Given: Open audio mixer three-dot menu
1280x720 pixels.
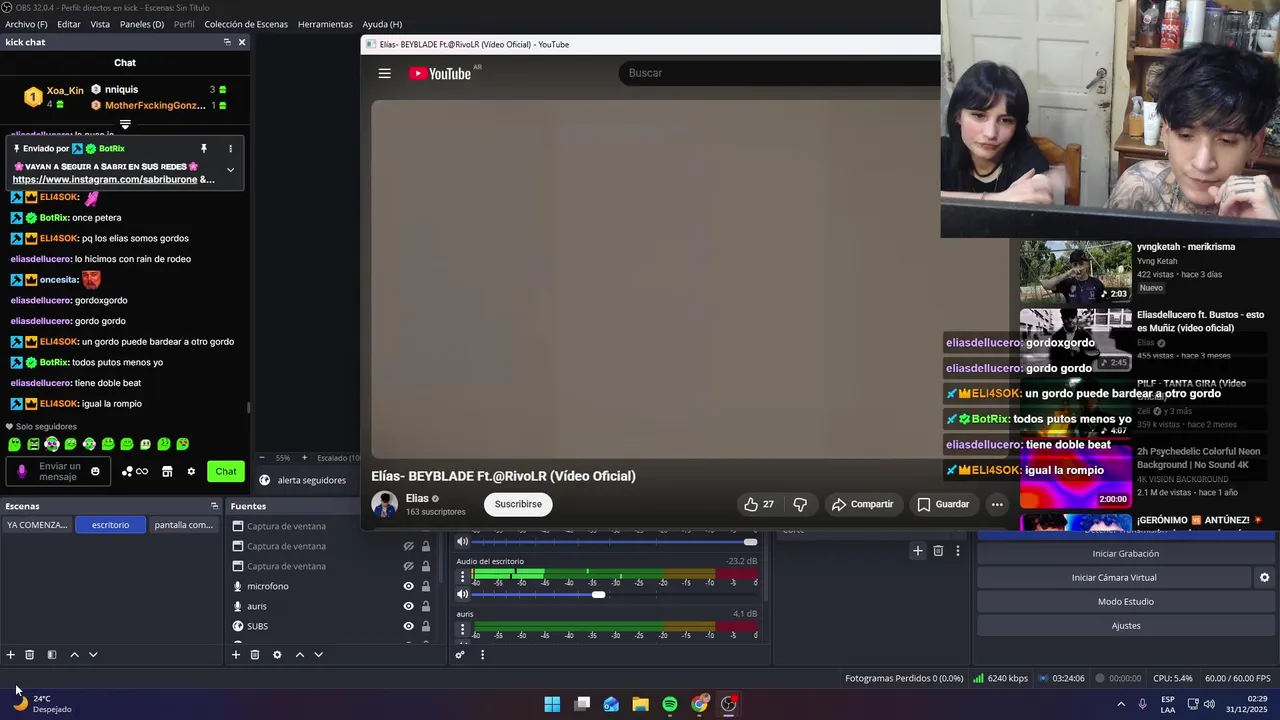Looking at the screenshot, I should (x=482, y=655).
